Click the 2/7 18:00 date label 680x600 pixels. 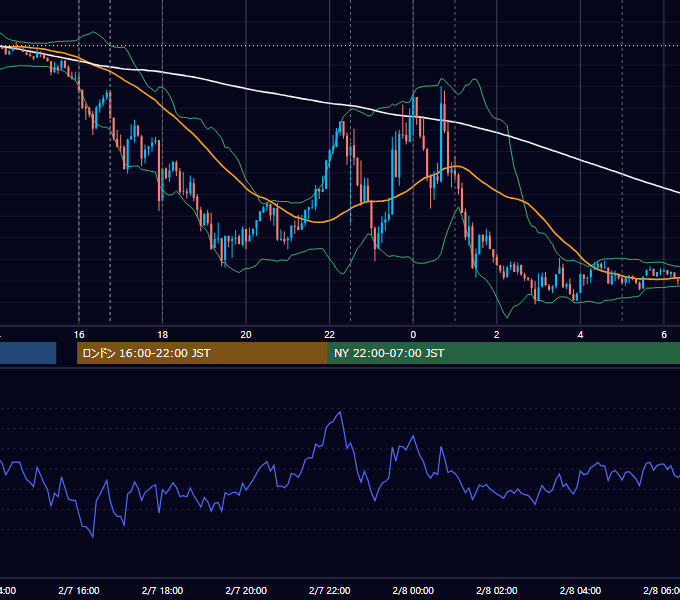(x=162, y=590)
